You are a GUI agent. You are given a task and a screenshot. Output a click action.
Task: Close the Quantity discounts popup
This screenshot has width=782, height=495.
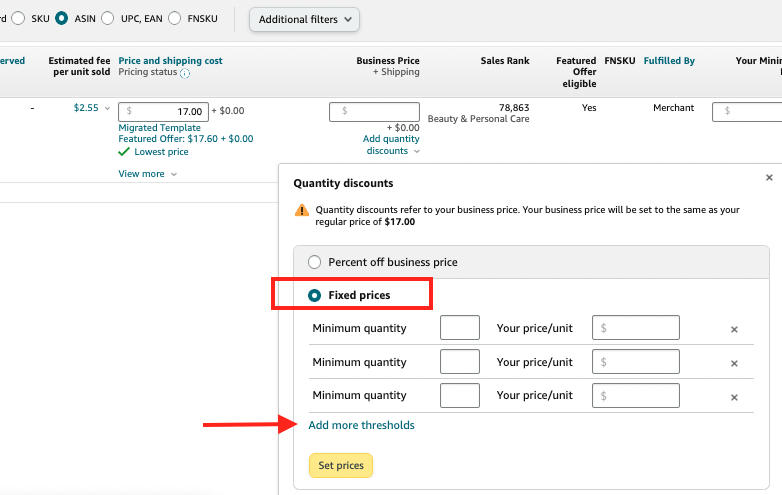click(769, 178)
